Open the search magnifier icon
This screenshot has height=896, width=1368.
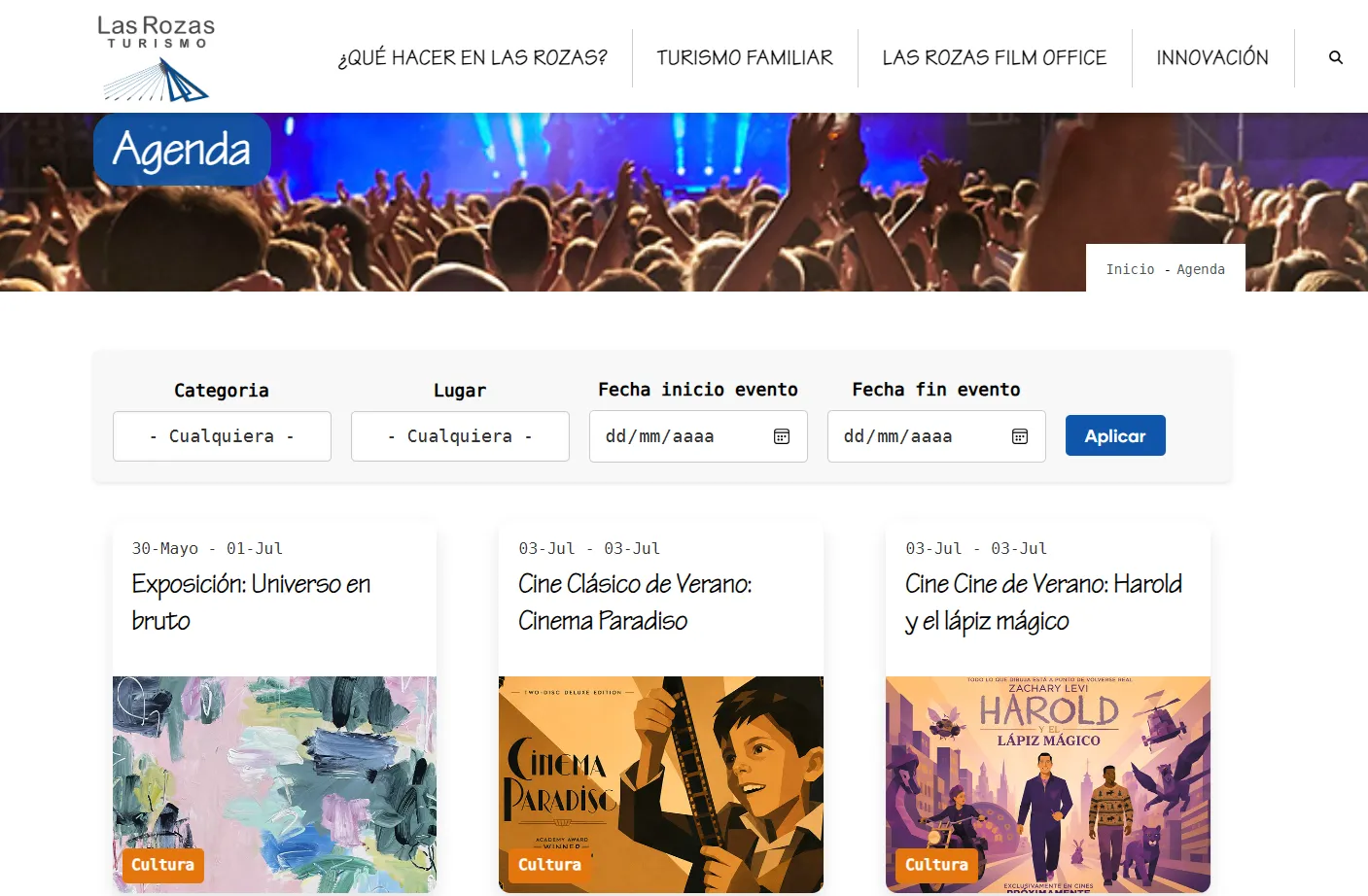[1336, 58]
